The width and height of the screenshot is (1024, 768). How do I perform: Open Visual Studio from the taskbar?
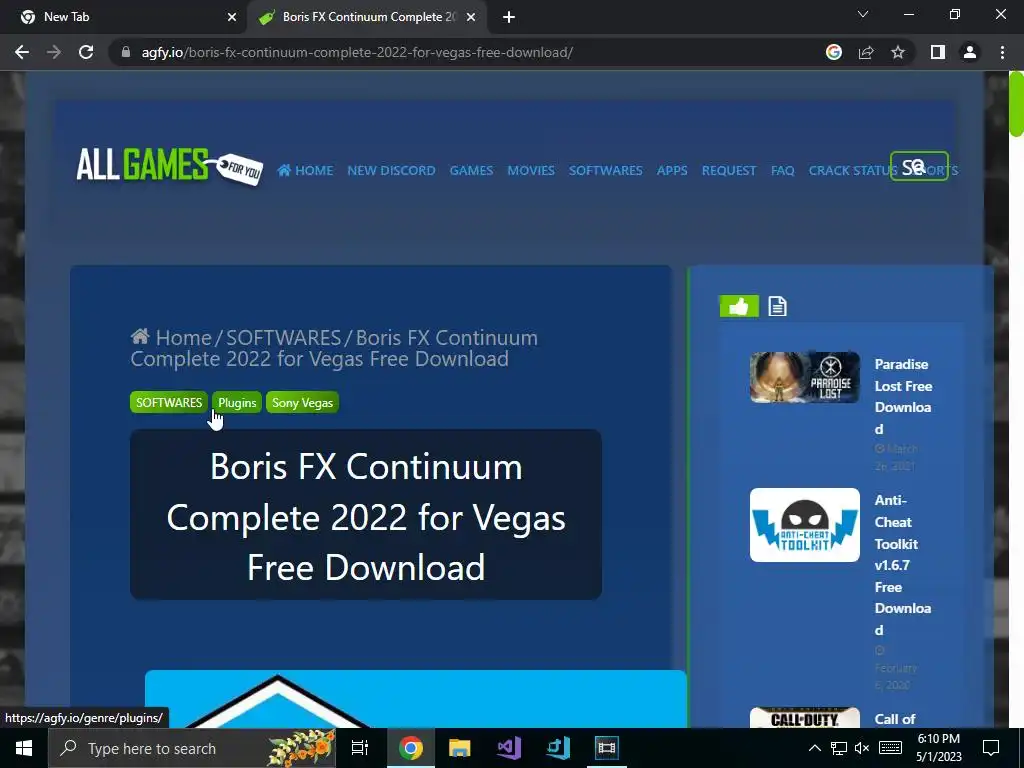coord(509,748)
